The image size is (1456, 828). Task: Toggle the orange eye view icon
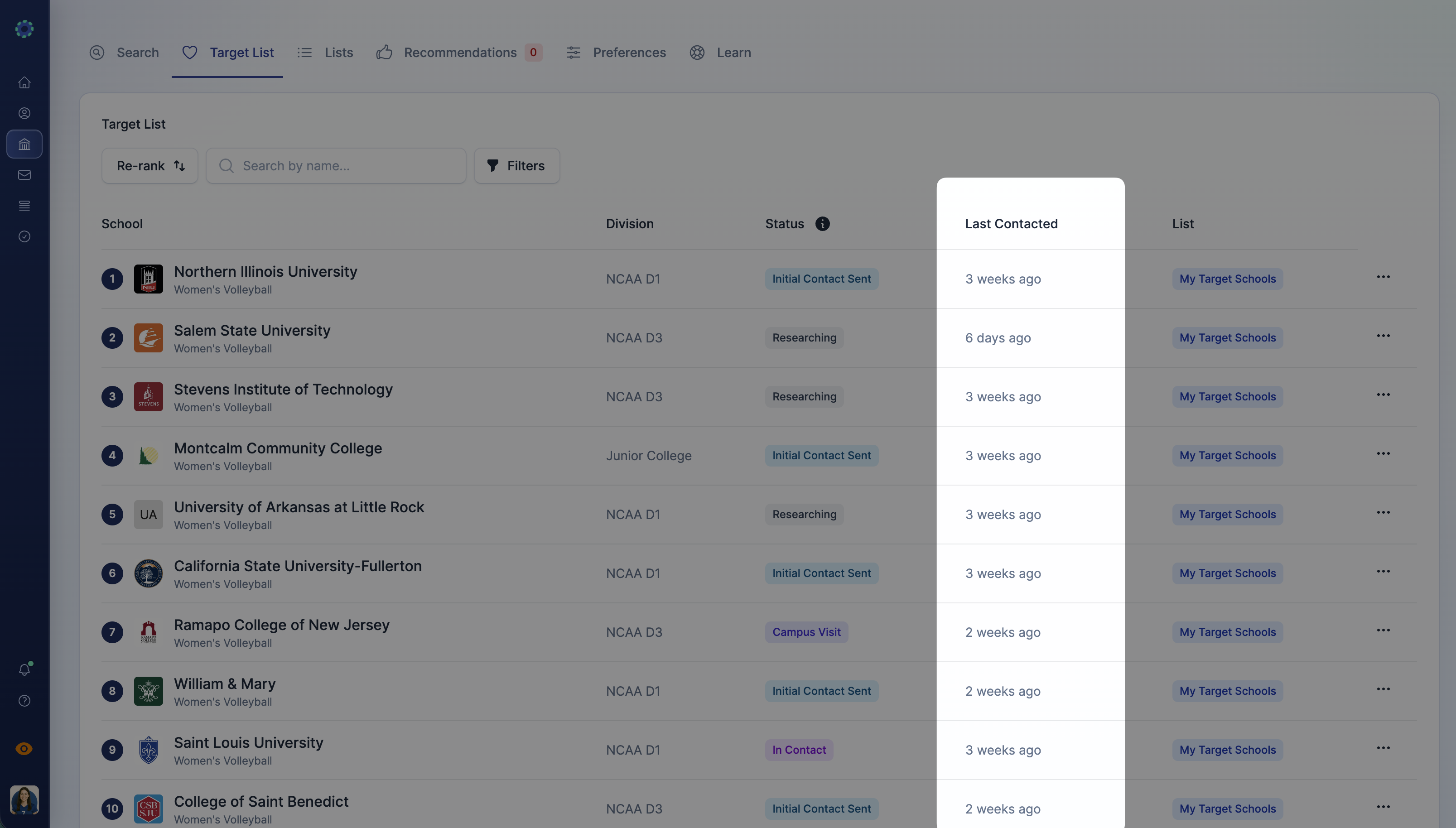pyautogui.click(x=24, y=748)
